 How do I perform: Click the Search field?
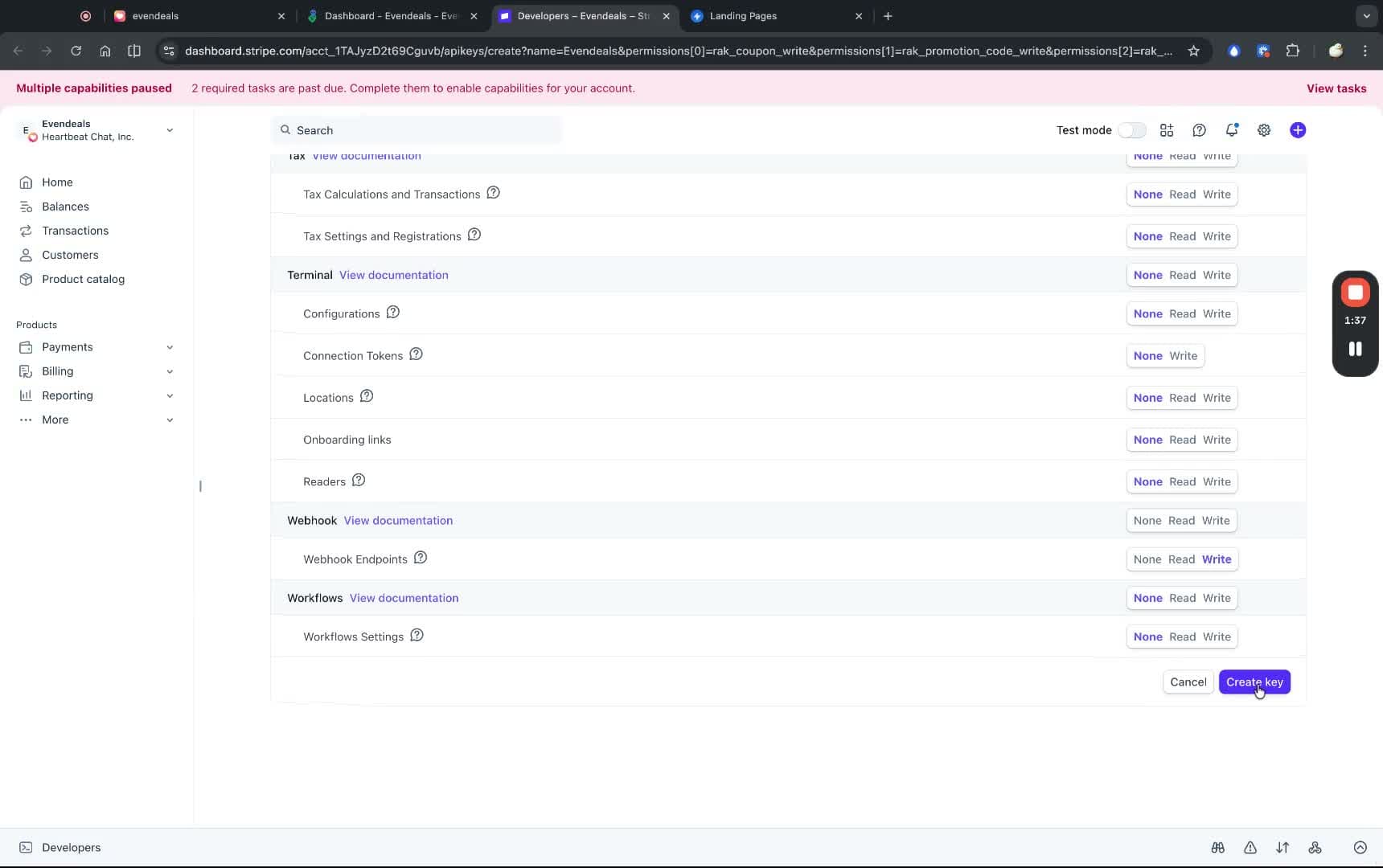point(418,129)
